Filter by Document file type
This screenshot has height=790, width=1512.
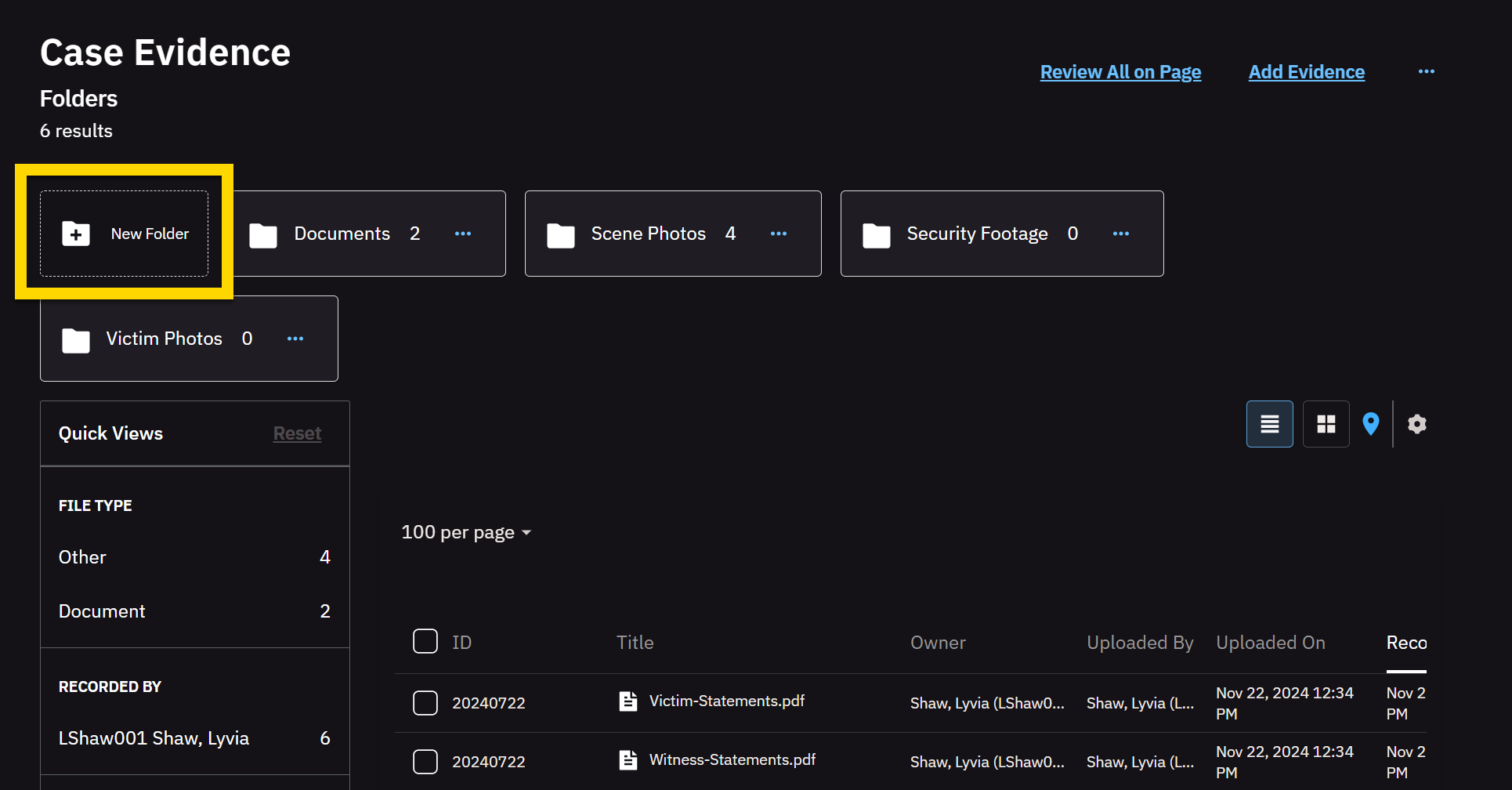click(102, 611)
